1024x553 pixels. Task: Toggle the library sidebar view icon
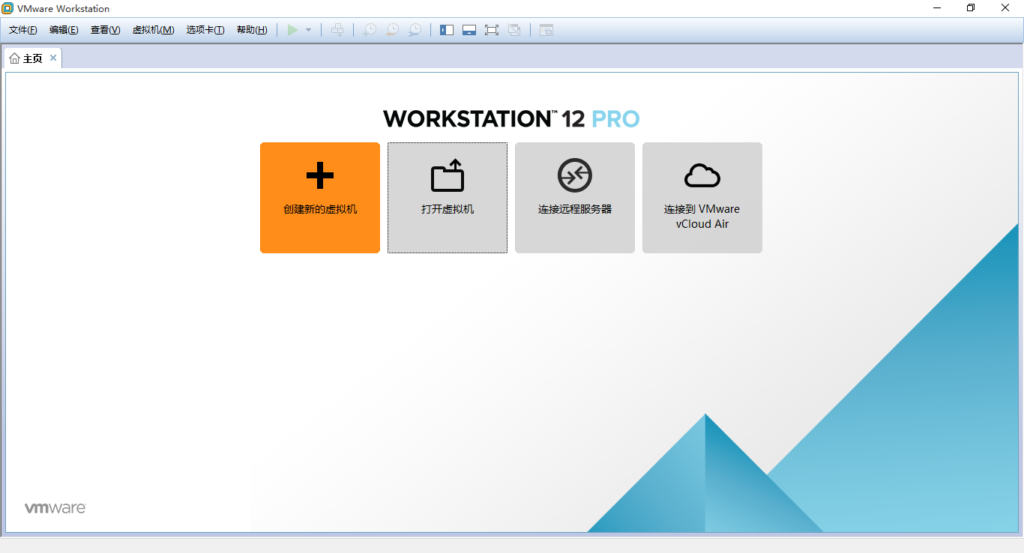click(x=446, y=30)
